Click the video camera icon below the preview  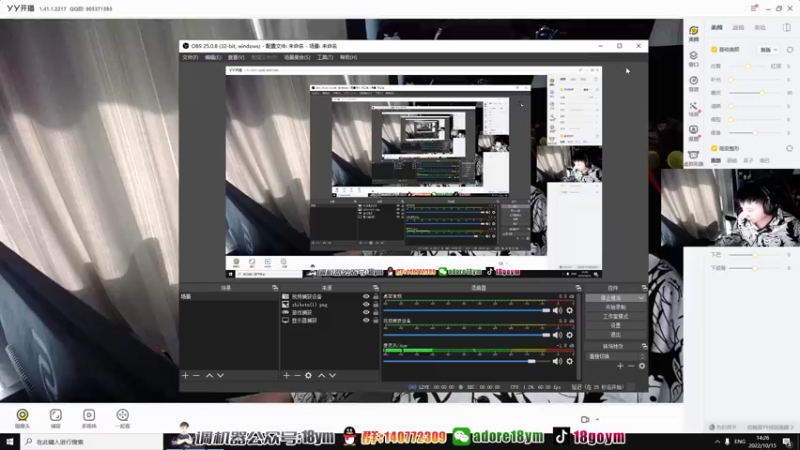(585, 419)
